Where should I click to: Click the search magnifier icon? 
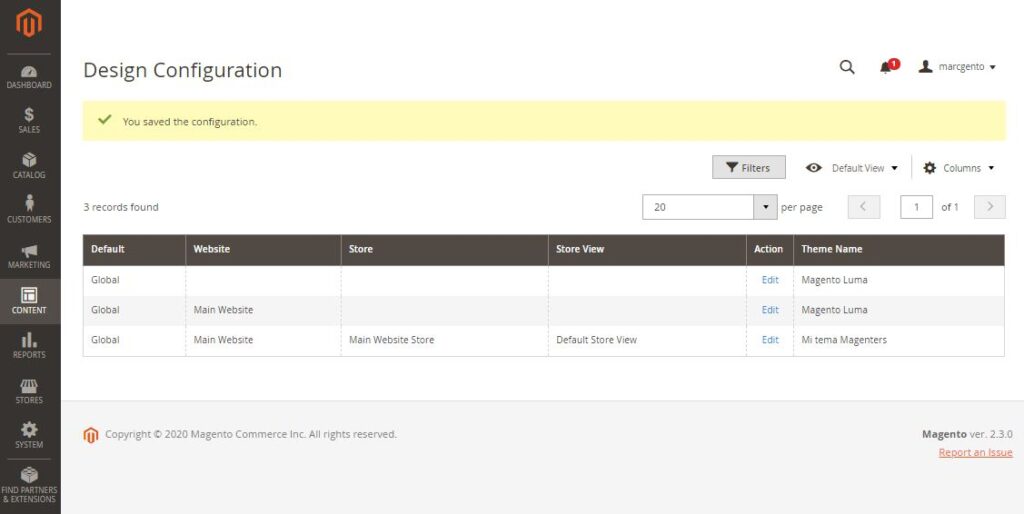[x=847, y=67]
